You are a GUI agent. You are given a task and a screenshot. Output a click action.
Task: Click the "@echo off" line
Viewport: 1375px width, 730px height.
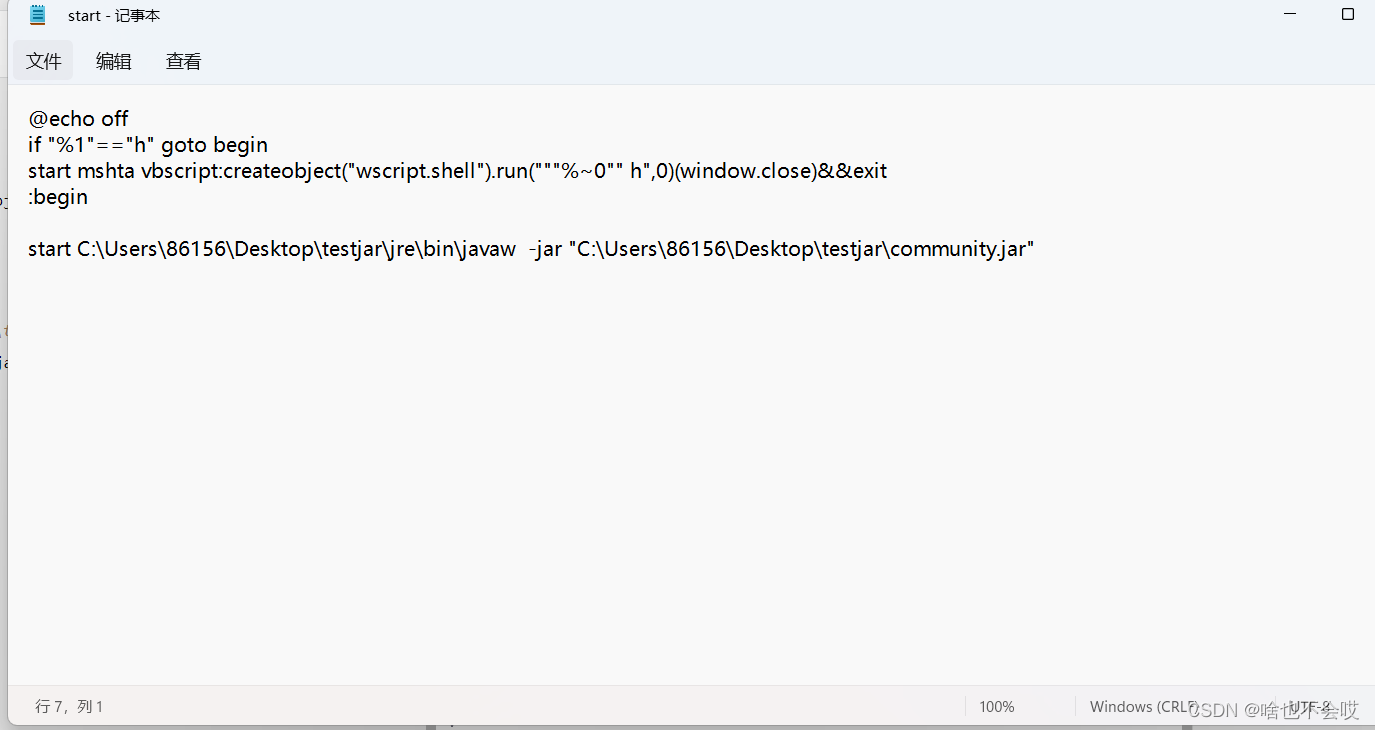pyautogui.click(x=78, y=119)
